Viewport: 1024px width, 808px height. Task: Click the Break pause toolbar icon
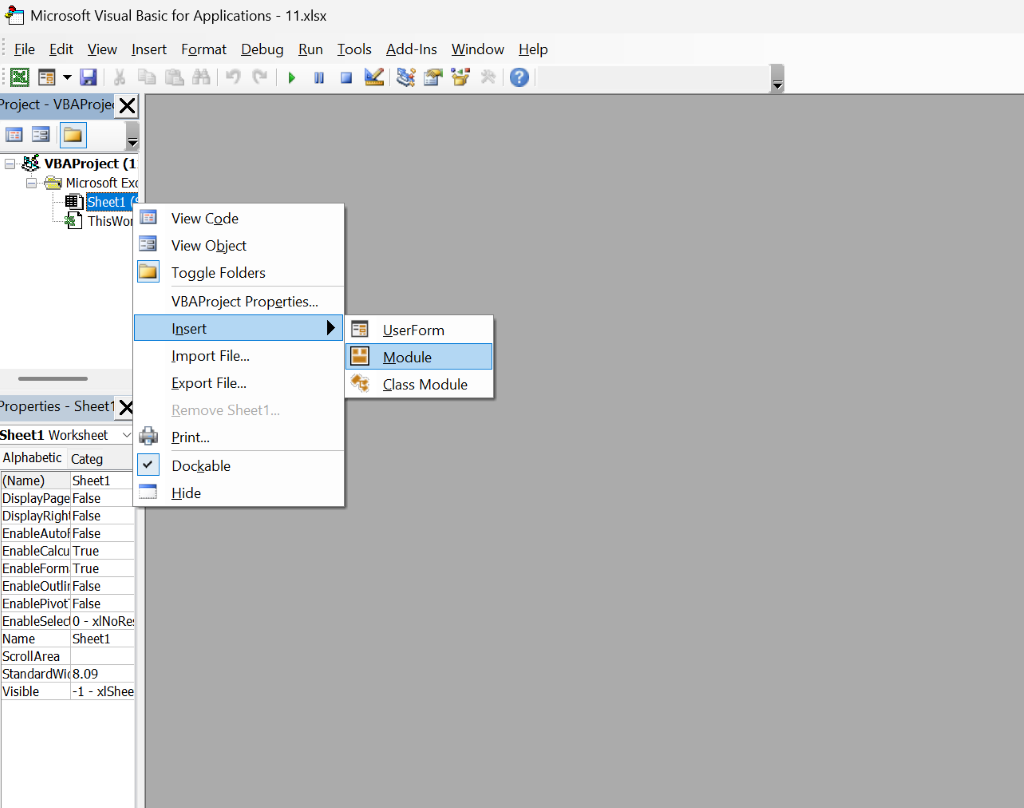319,78
